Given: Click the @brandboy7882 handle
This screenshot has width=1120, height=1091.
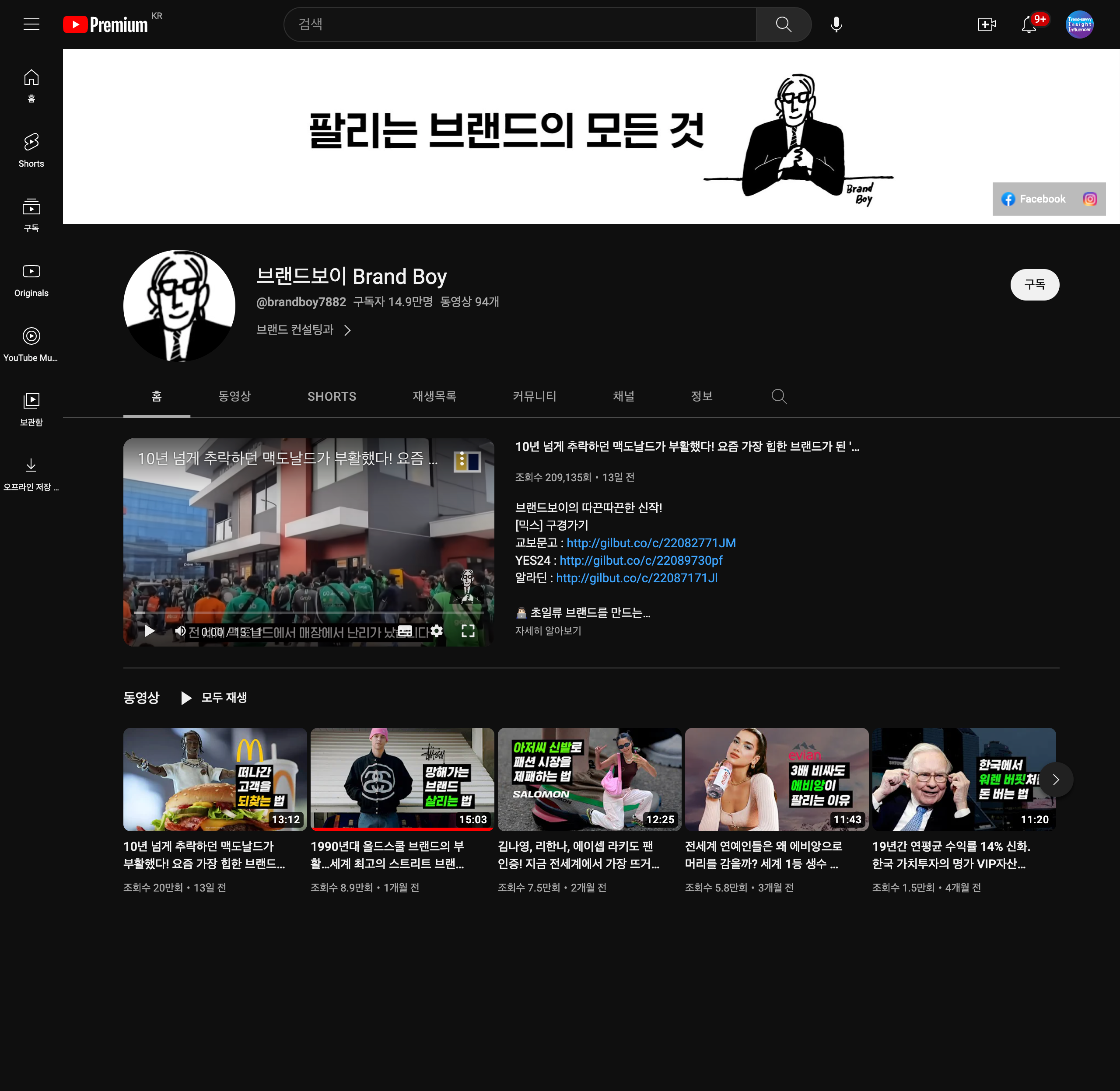Looking at the screenshot, I should pyautogui.click(x=301, y=302).
